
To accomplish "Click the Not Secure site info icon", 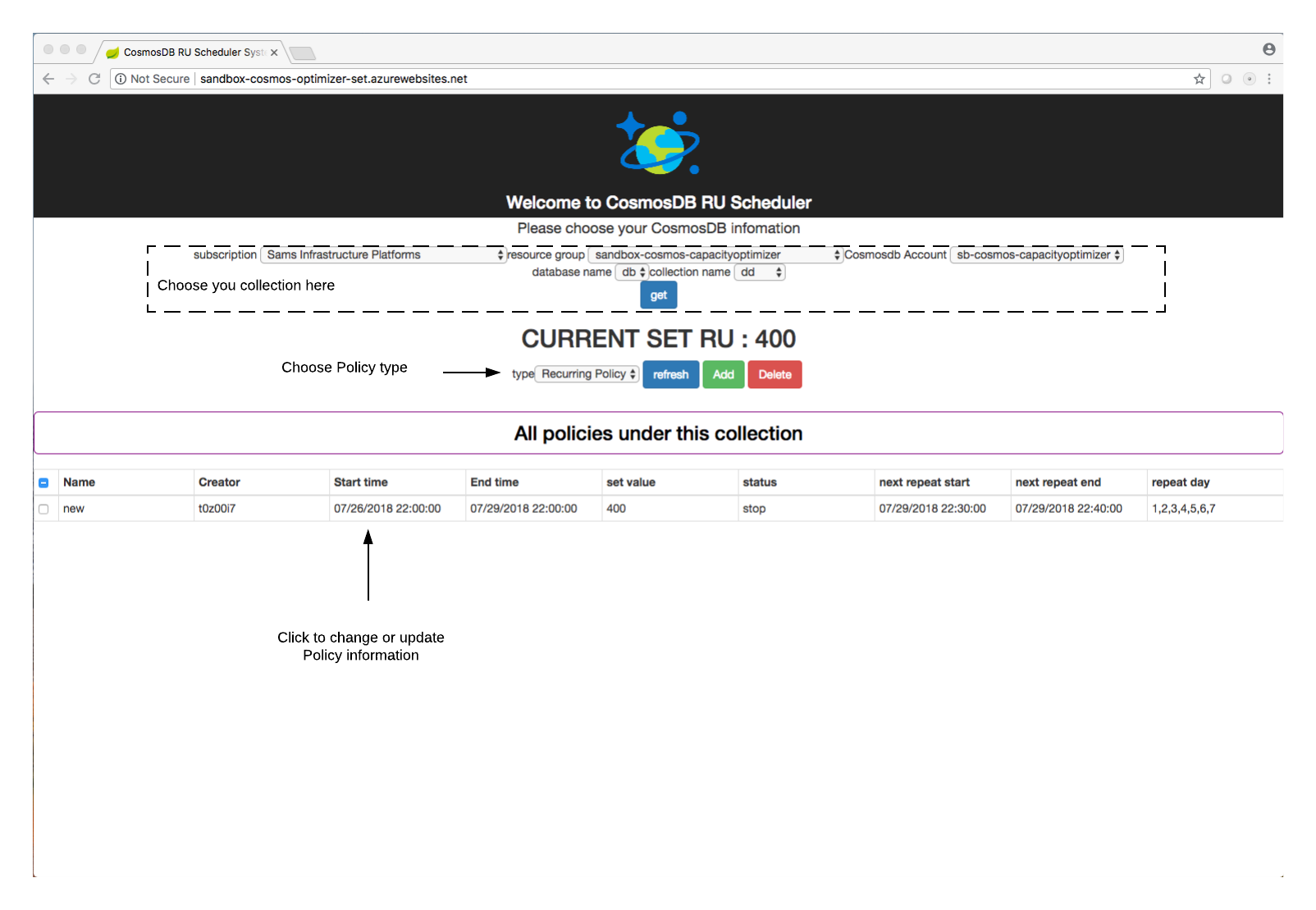I will click(121, 79).
